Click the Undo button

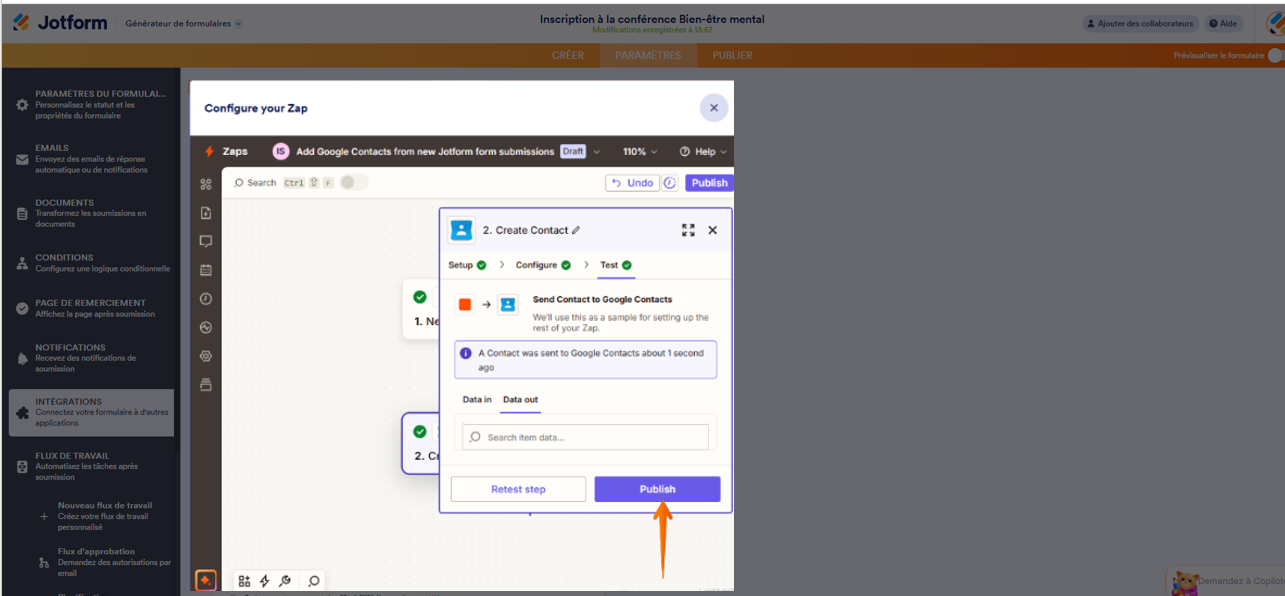click(633, 183)
